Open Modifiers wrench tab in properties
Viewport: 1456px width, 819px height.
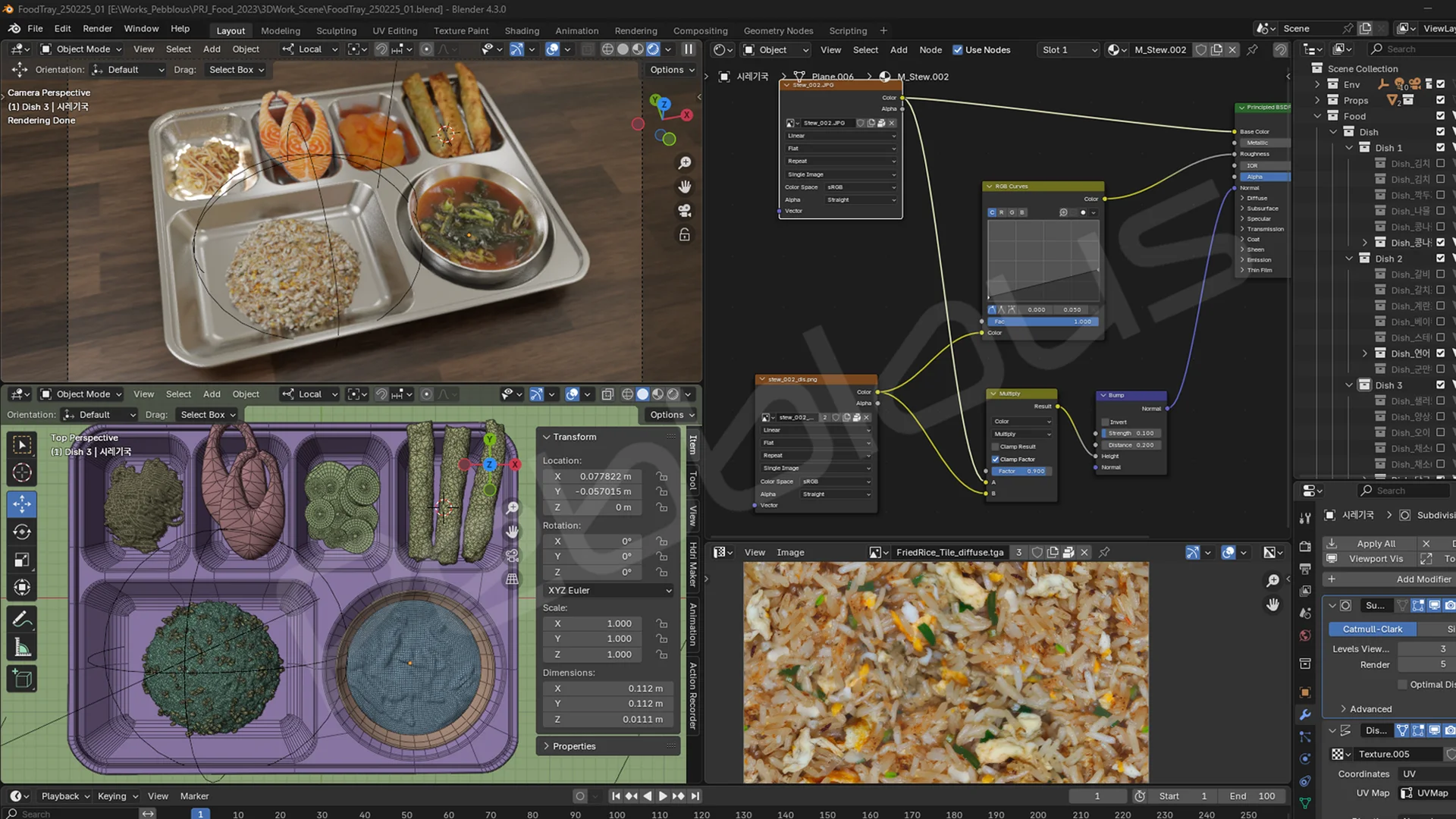click(1305, 714)
